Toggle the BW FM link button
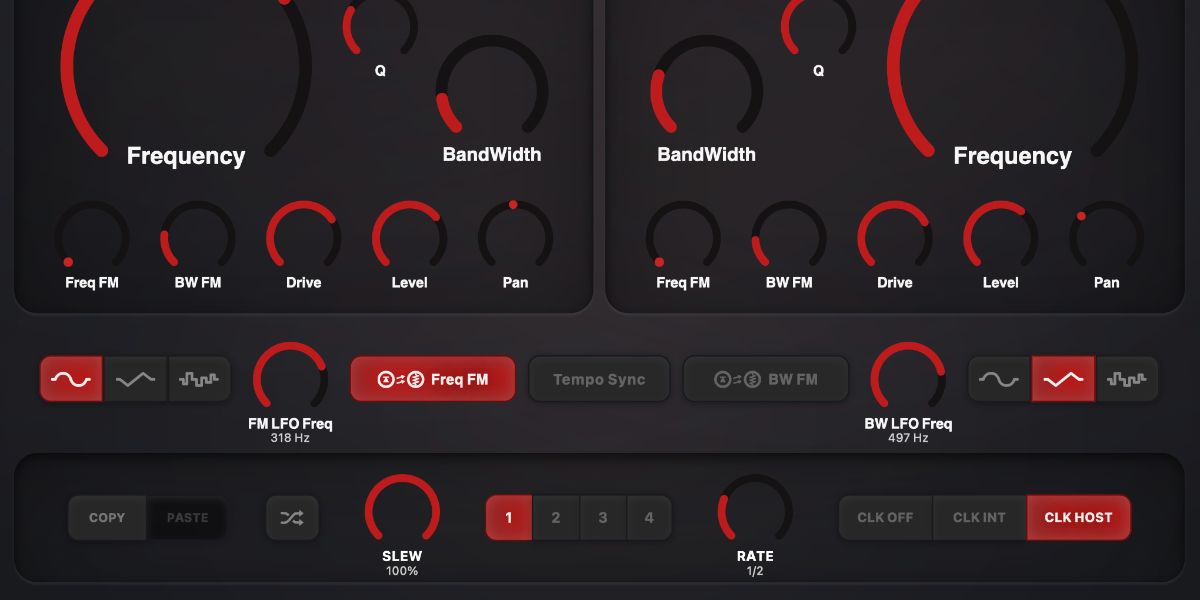Screen dimensions: 1200x600 tap(766, 380)
